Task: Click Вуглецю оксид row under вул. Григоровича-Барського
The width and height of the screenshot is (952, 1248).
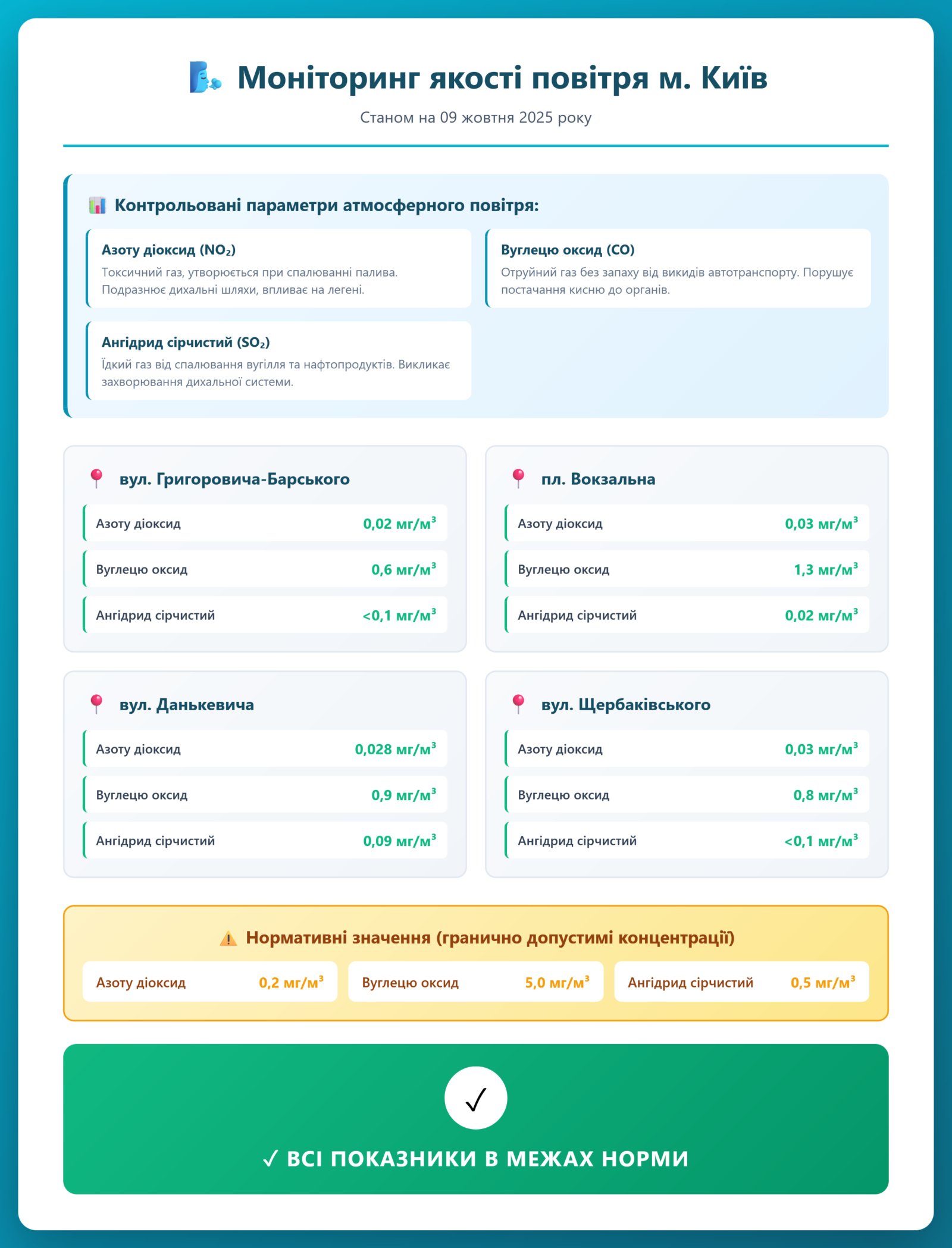Action: 265,569
